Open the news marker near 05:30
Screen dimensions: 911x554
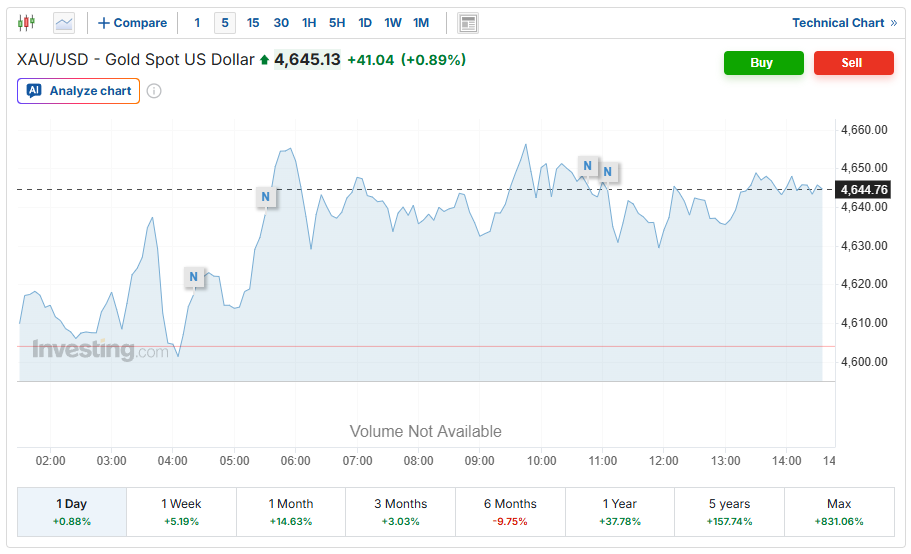coord(266,197)
